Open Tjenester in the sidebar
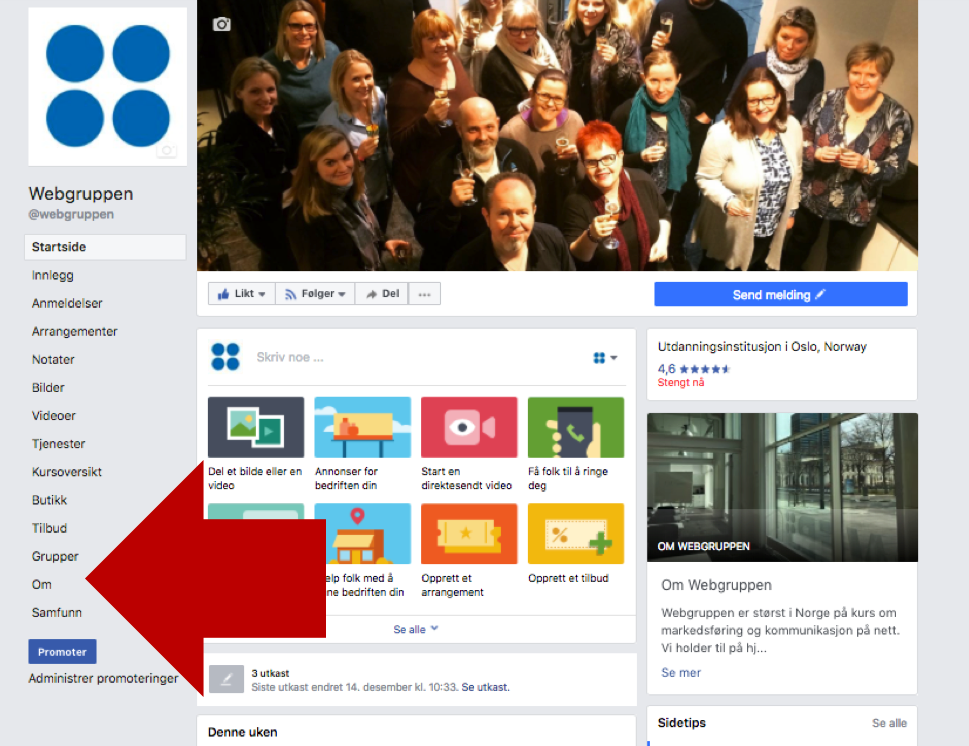This screenshot has width=969, height=746. (x=59, y=444)
